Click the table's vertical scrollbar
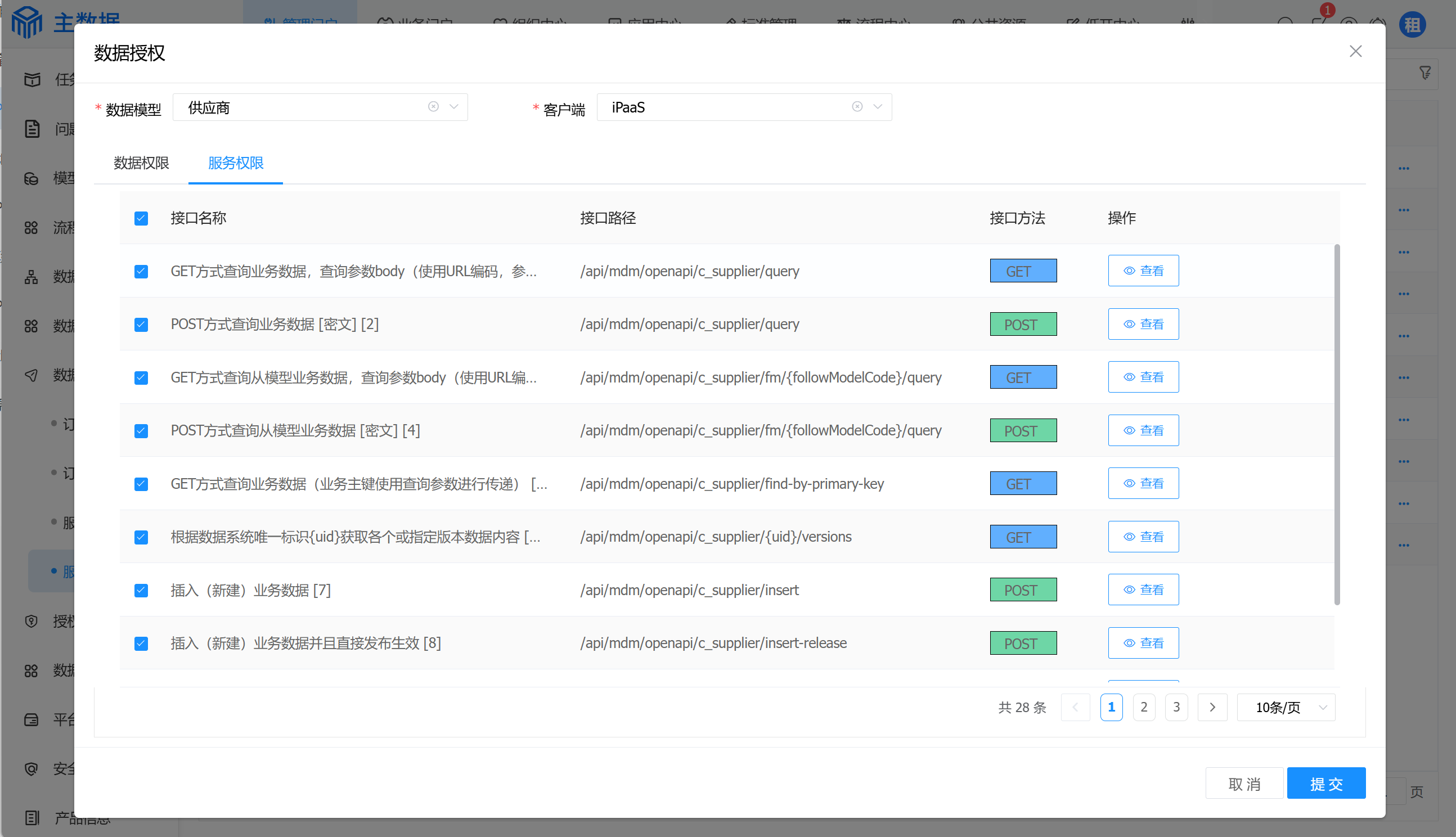Viewport: 1456px width, 837px height. 1336,424
